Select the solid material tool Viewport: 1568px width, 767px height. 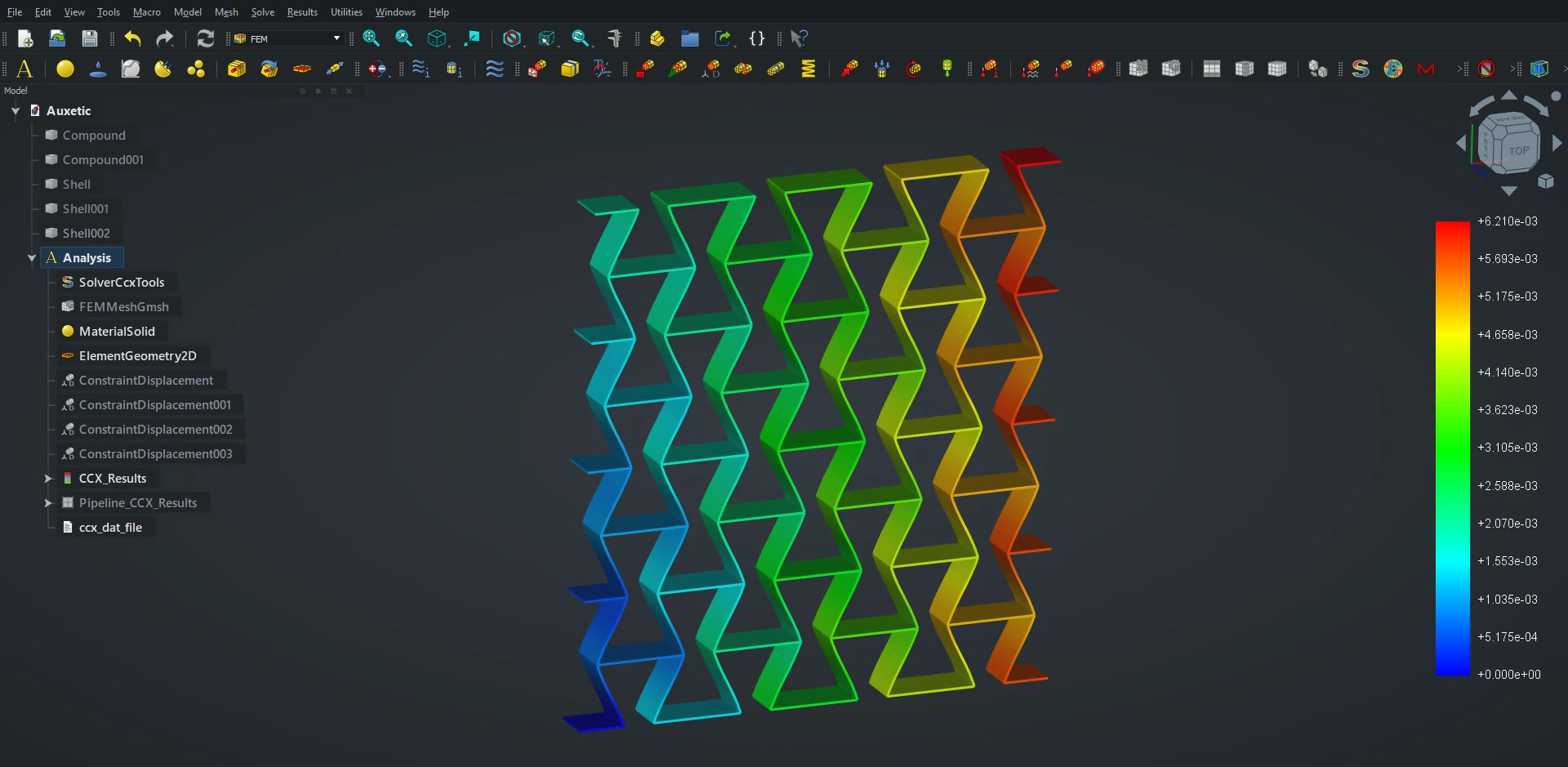click(x=65, y=69)
